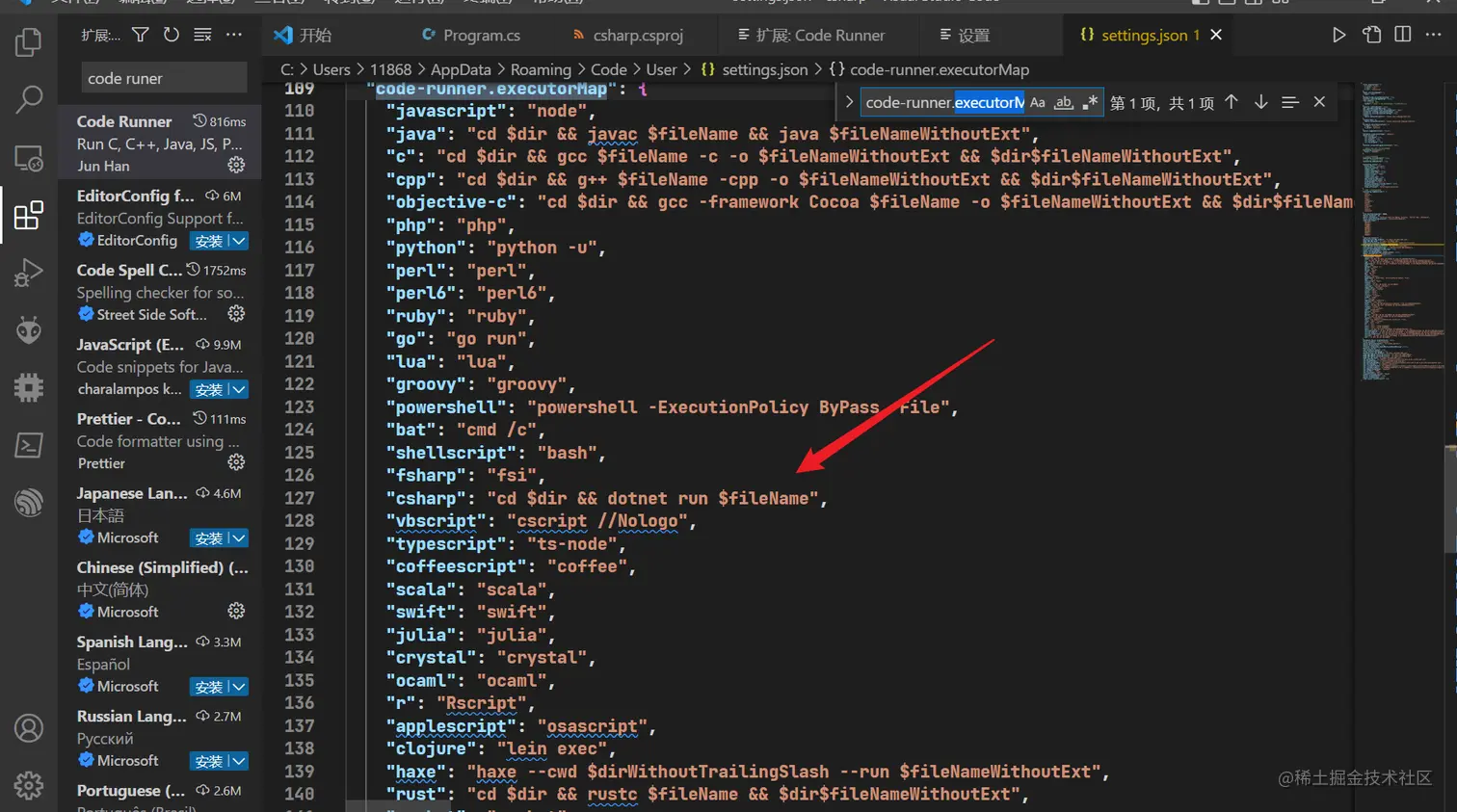Open install dropdown for Spanish Language Pack
The height and width of the screenshot is (812, 1457).
[238, 687]
